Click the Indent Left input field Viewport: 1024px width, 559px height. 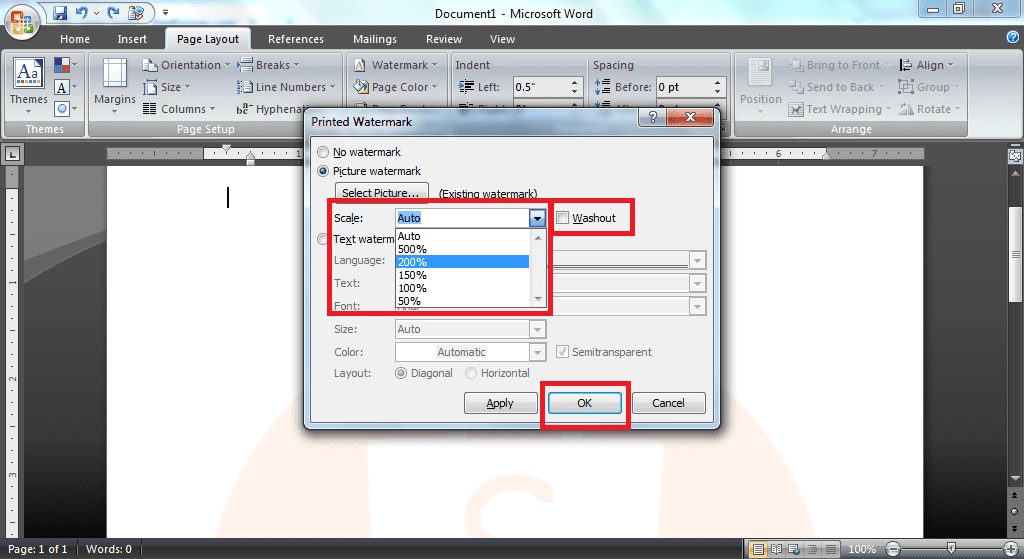coord(541,87)
